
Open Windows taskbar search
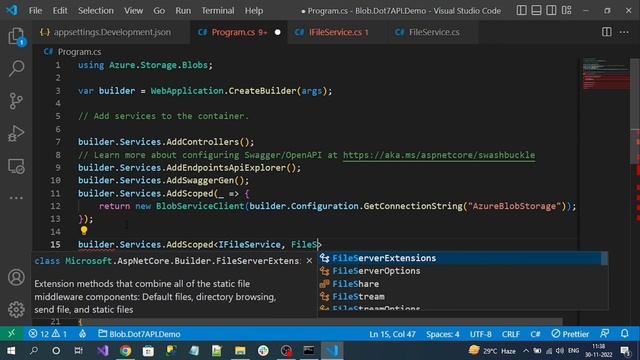[x=34, y=351]
